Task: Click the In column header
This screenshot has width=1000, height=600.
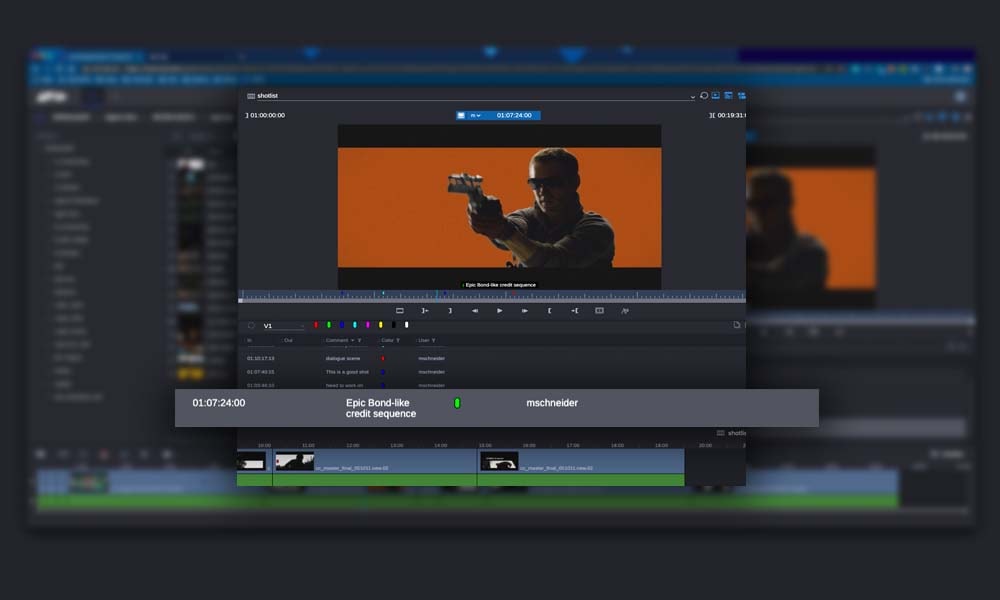Action: pos(249,340)
